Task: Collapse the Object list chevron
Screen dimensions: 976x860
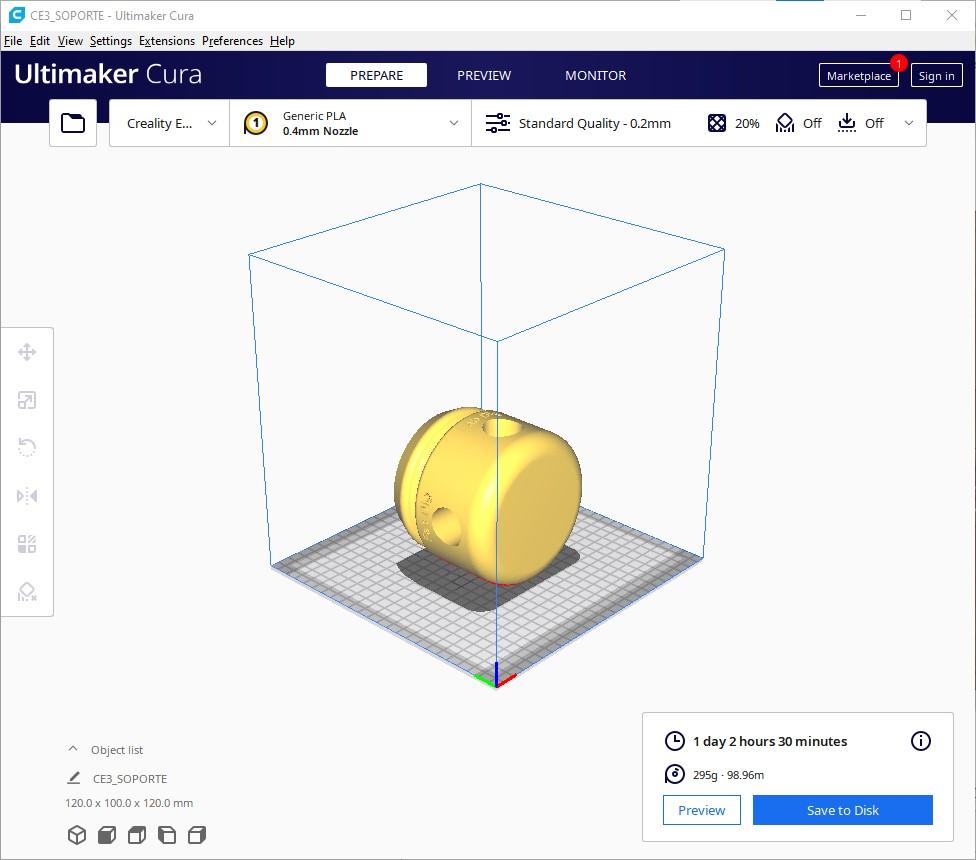Action: click(73, 749)
